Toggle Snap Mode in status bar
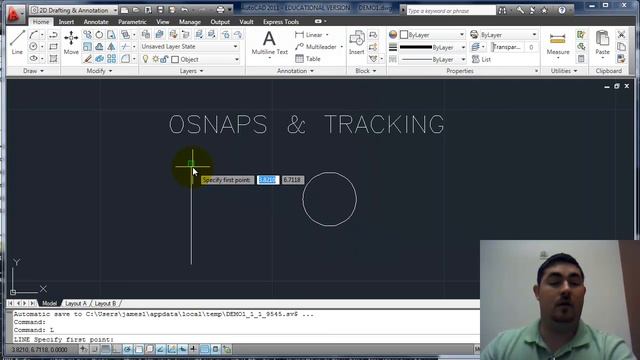640x360 pixels. (95, 349)
